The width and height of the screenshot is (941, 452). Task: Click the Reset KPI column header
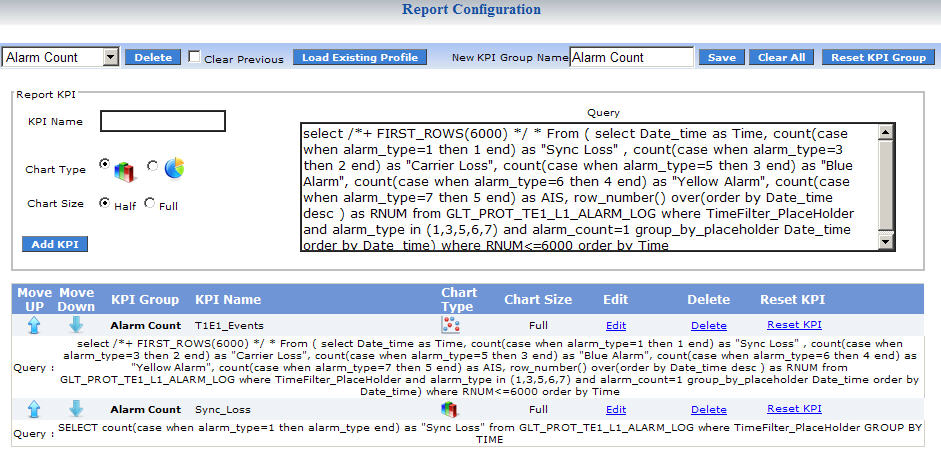click(x=792, y=299)
